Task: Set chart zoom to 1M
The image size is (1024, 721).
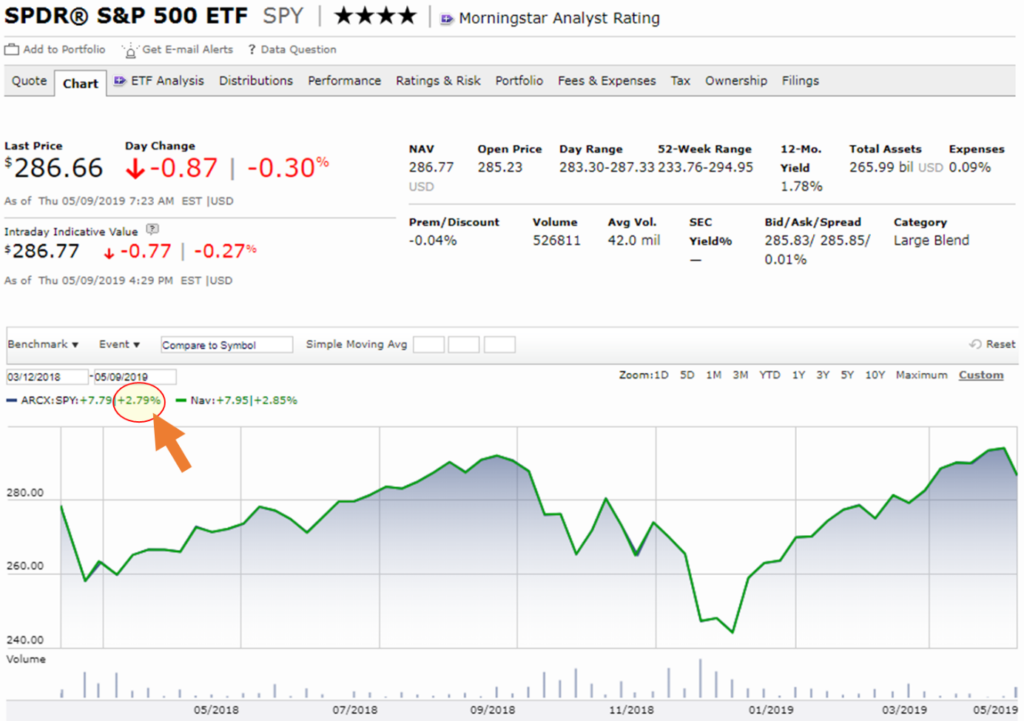Action: 714,375
